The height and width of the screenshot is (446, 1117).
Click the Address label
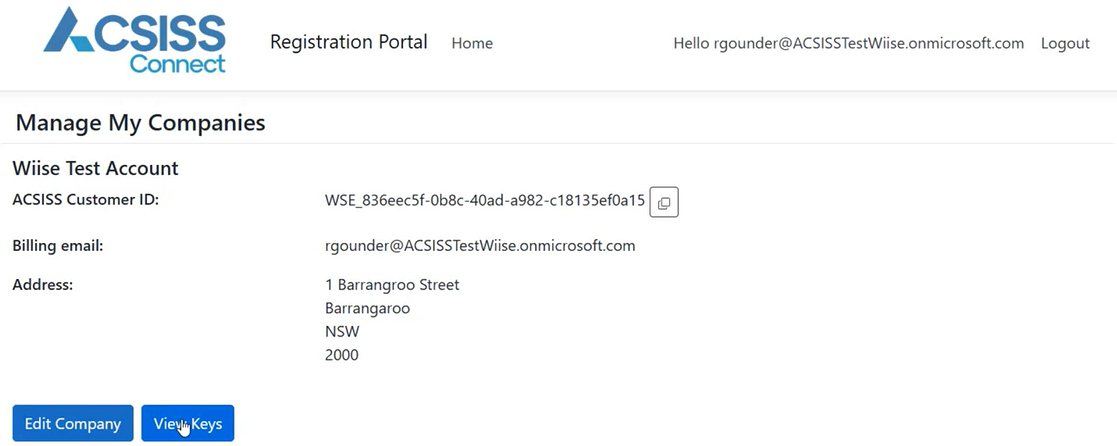click(x=42, y=285)
